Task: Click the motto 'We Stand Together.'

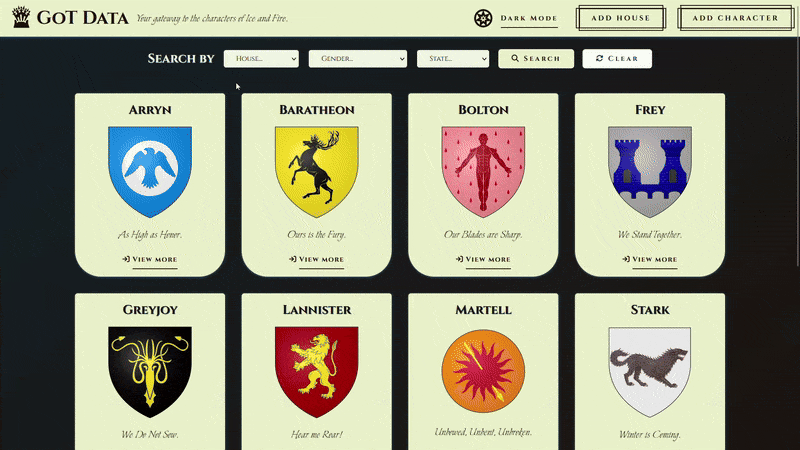Action: pyautogui.click(x=650, y=235)
